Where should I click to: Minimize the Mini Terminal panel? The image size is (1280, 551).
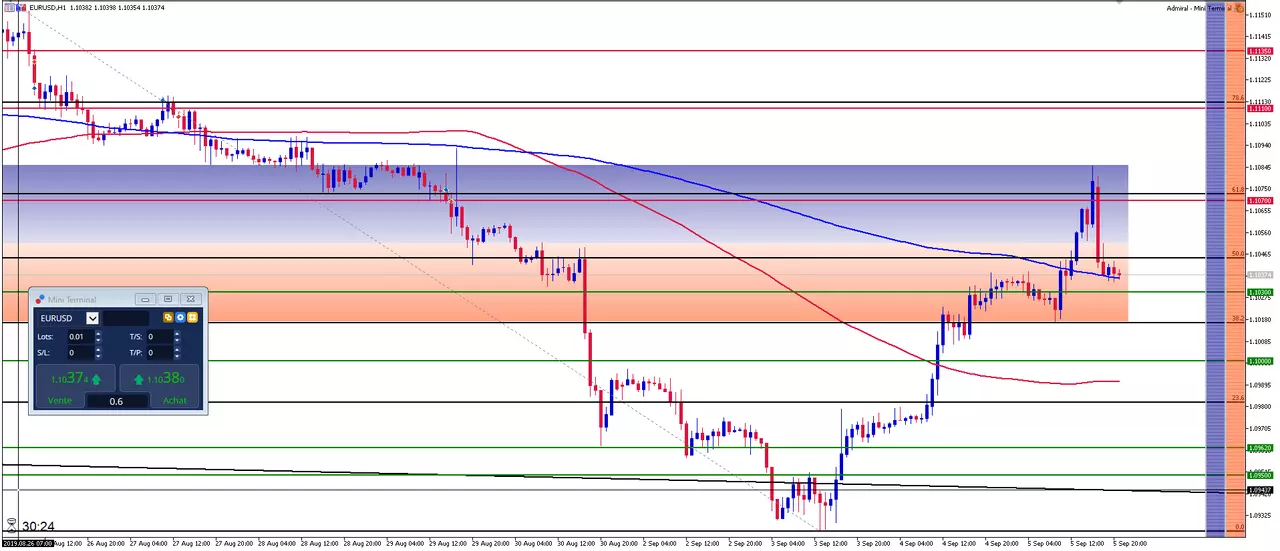point(145,299)
